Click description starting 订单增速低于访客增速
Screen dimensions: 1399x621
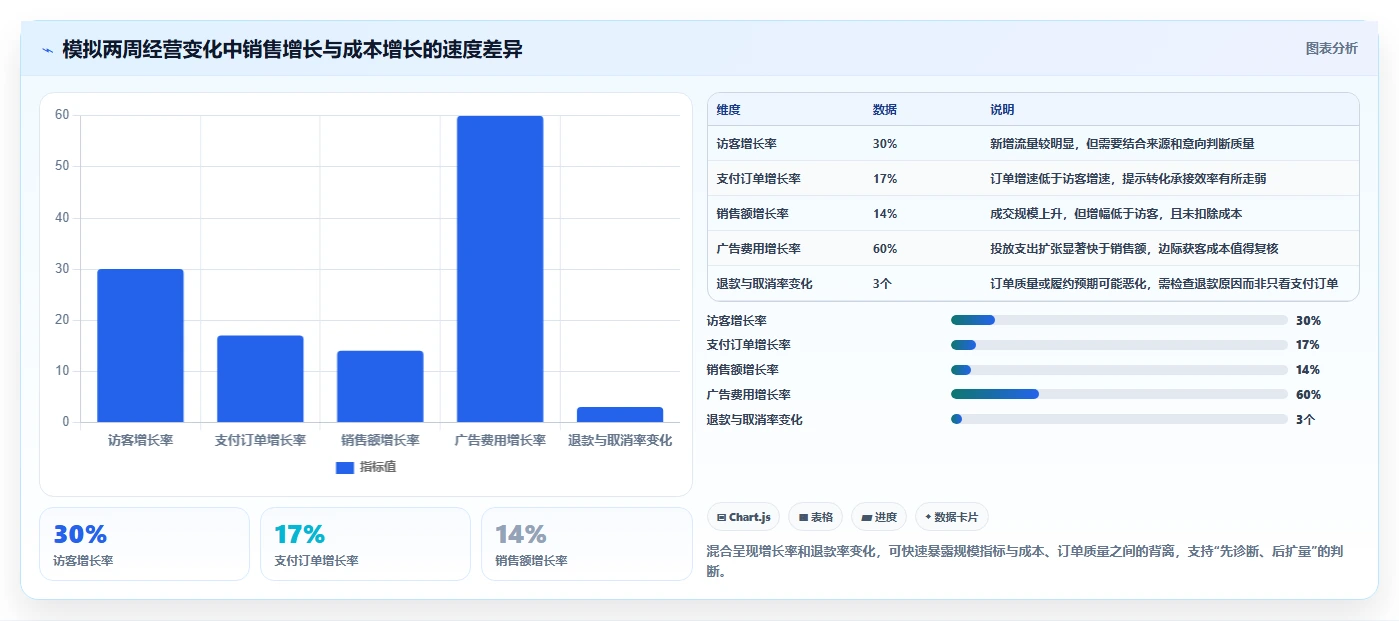[1129, 178]
